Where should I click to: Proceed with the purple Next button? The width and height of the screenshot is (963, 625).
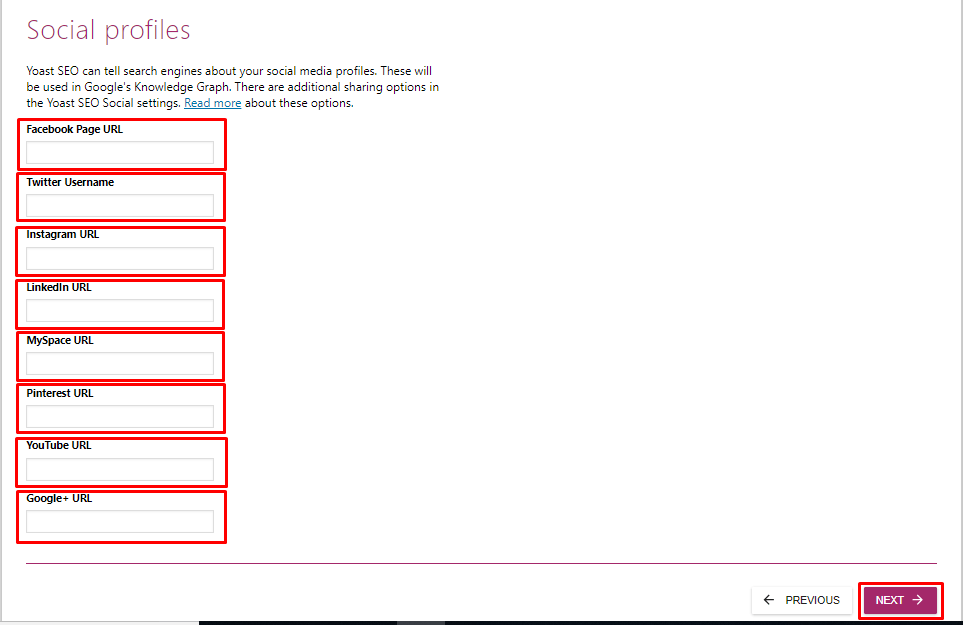click(x=900, y=600)
